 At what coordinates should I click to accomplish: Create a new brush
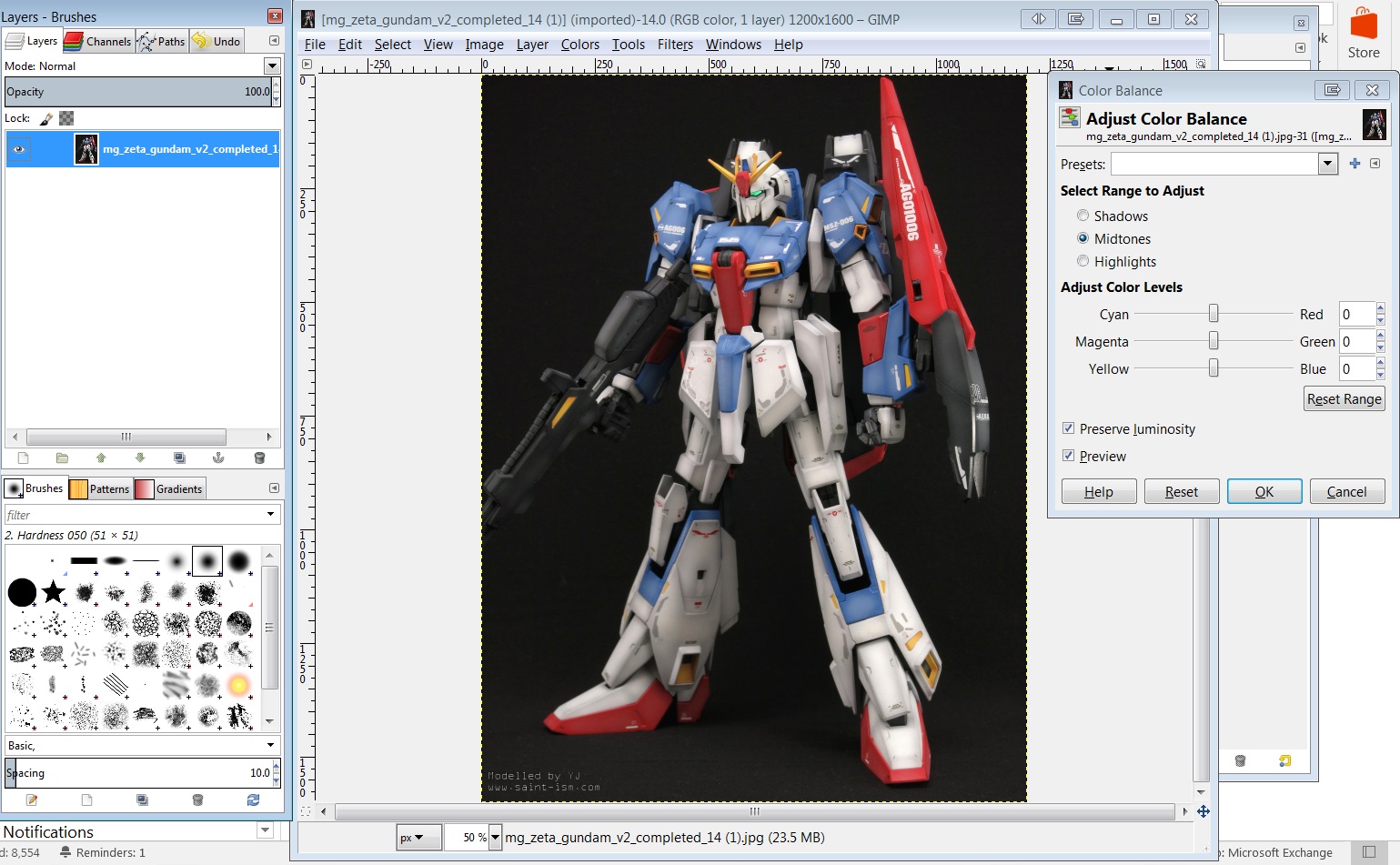point(87,800)
